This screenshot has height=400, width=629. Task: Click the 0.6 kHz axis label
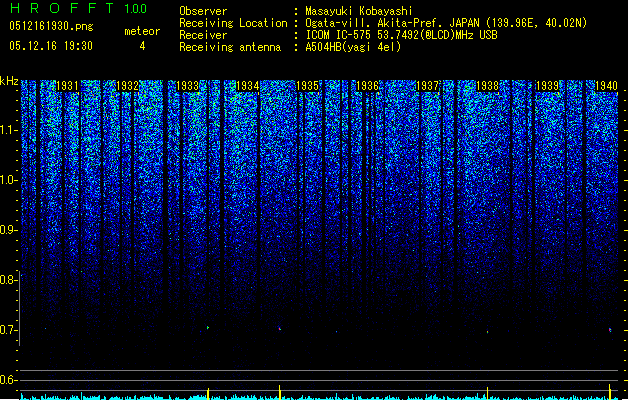(9, 380)
